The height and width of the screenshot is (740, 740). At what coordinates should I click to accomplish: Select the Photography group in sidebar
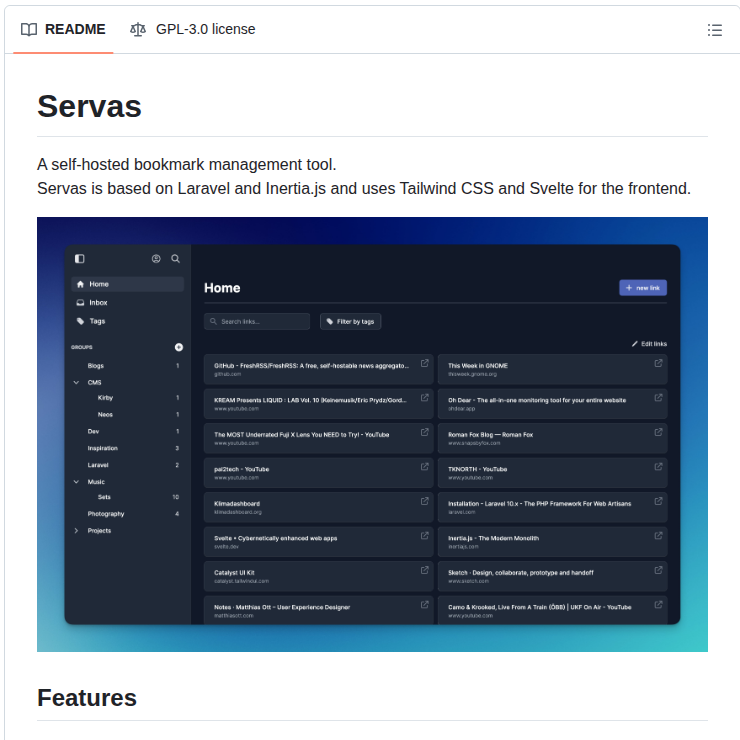click(x=106, y=514)
